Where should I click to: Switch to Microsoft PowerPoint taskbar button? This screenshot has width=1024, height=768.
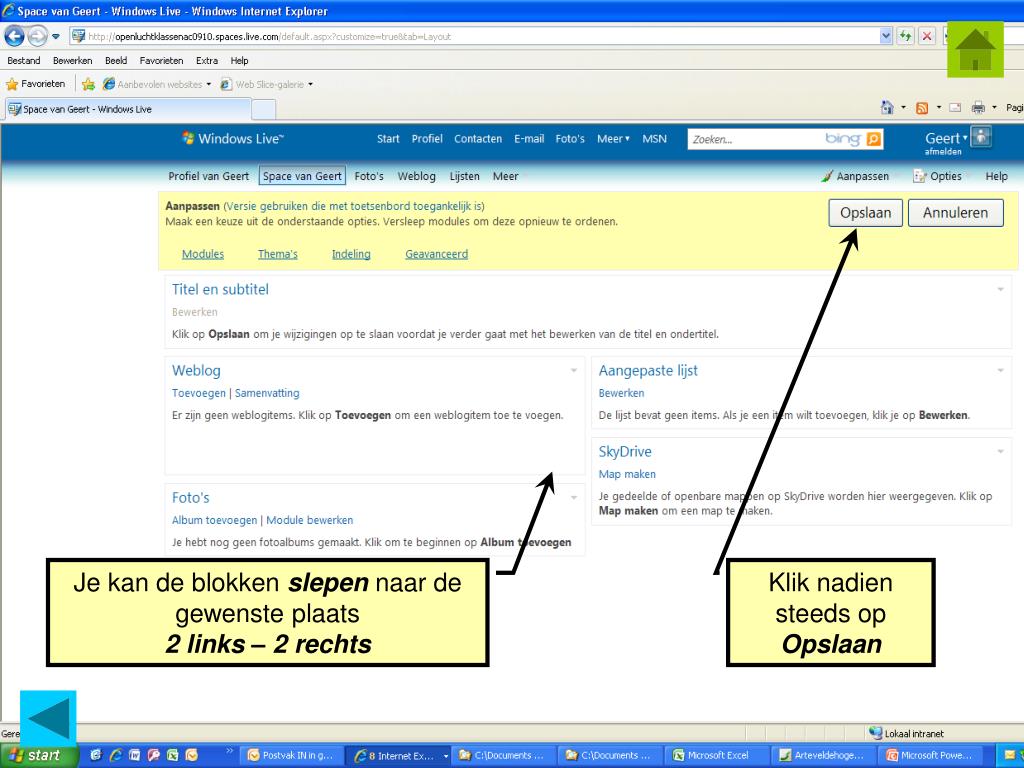931,756
